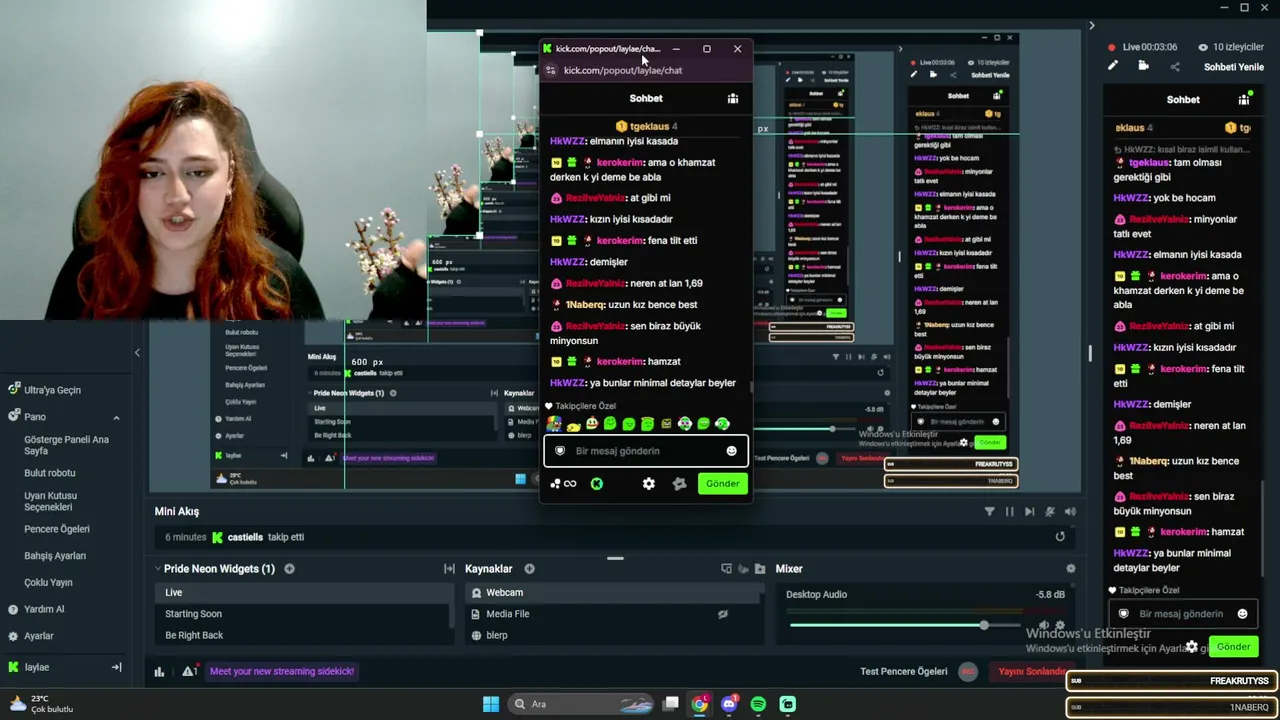The width and height of the screenshot is (1280, 720).
Task: Collapse the left sidebar with the arrow
Action: pos(137,352)
